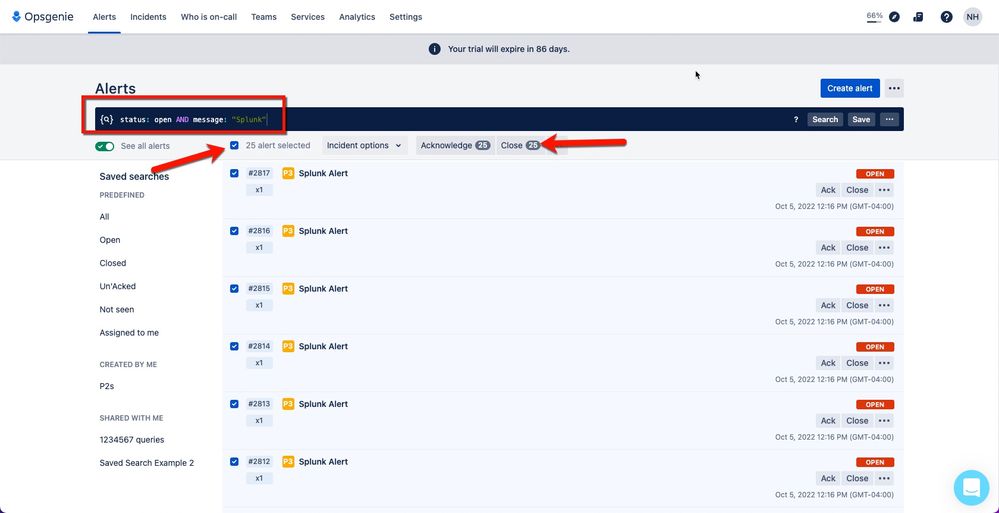Open more options for alert #2815
Viewport: 999px width, 513px height.
pyautogui.click(x=884, y=305)
